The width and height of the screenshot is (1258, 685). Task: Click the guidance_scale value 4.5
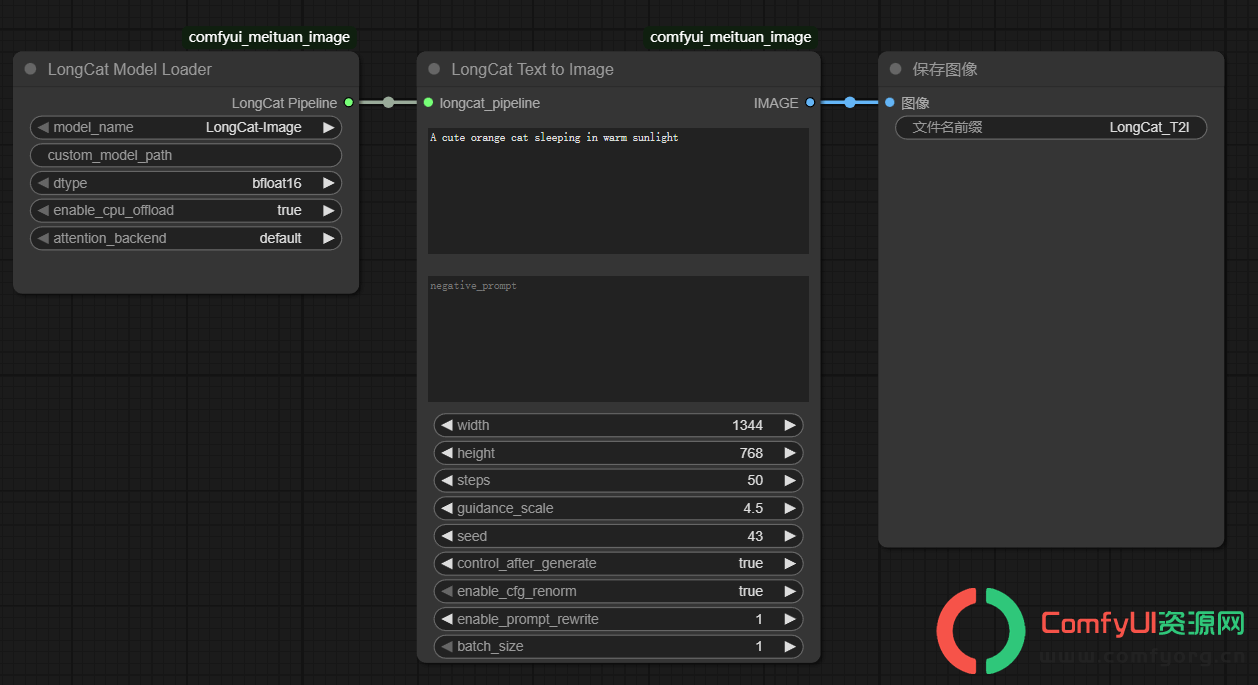click(753, 508)
